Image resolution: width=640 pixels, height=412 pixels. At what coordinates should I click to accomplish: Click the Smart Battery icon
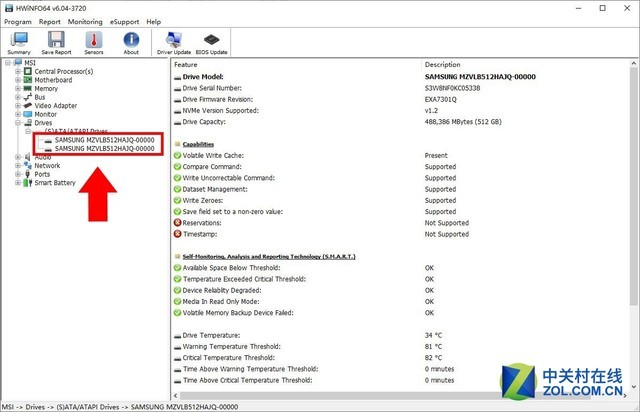click(x=27, y=183)
